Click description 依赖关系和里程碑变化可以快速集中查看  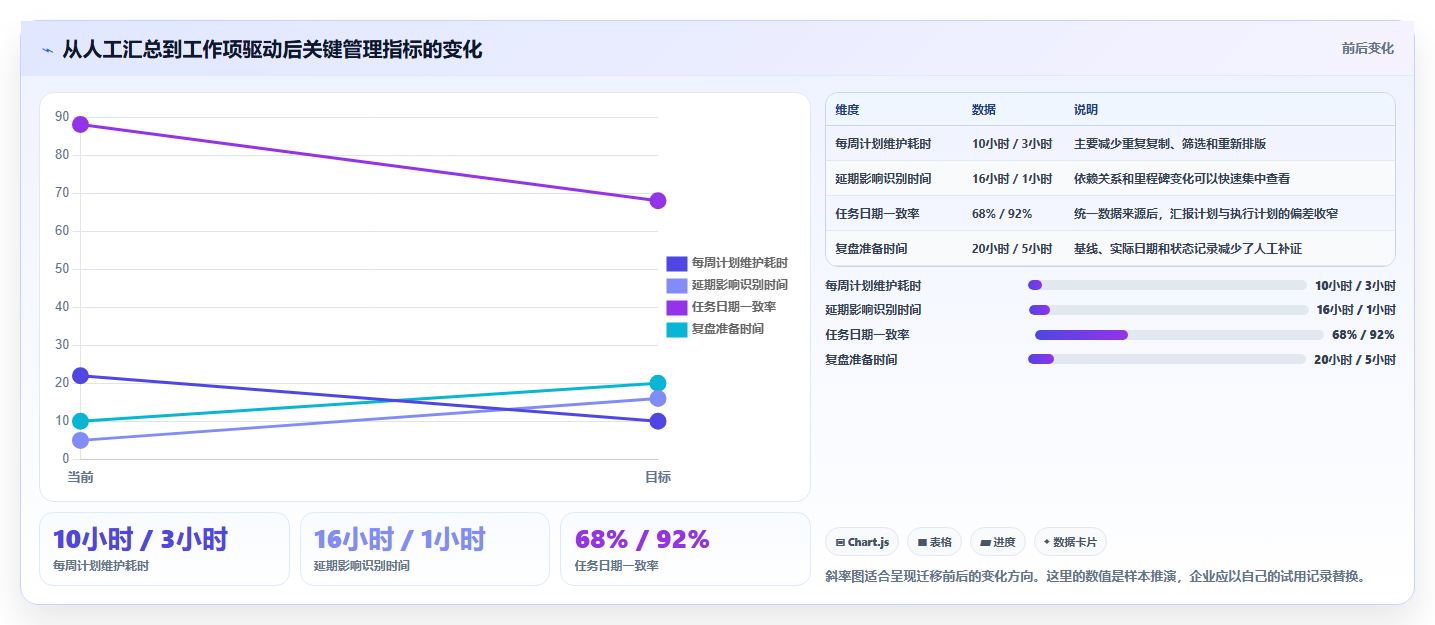pos(1182,179)
